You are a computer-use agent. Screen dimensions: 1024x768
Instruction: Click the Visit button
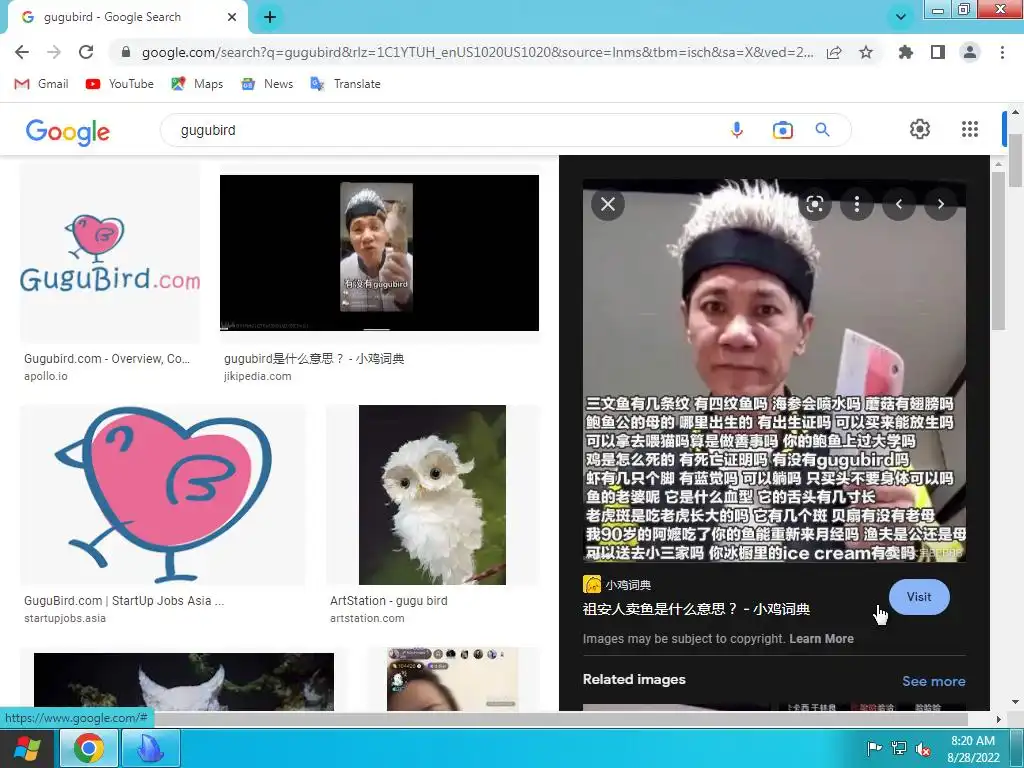pos(919,597)
